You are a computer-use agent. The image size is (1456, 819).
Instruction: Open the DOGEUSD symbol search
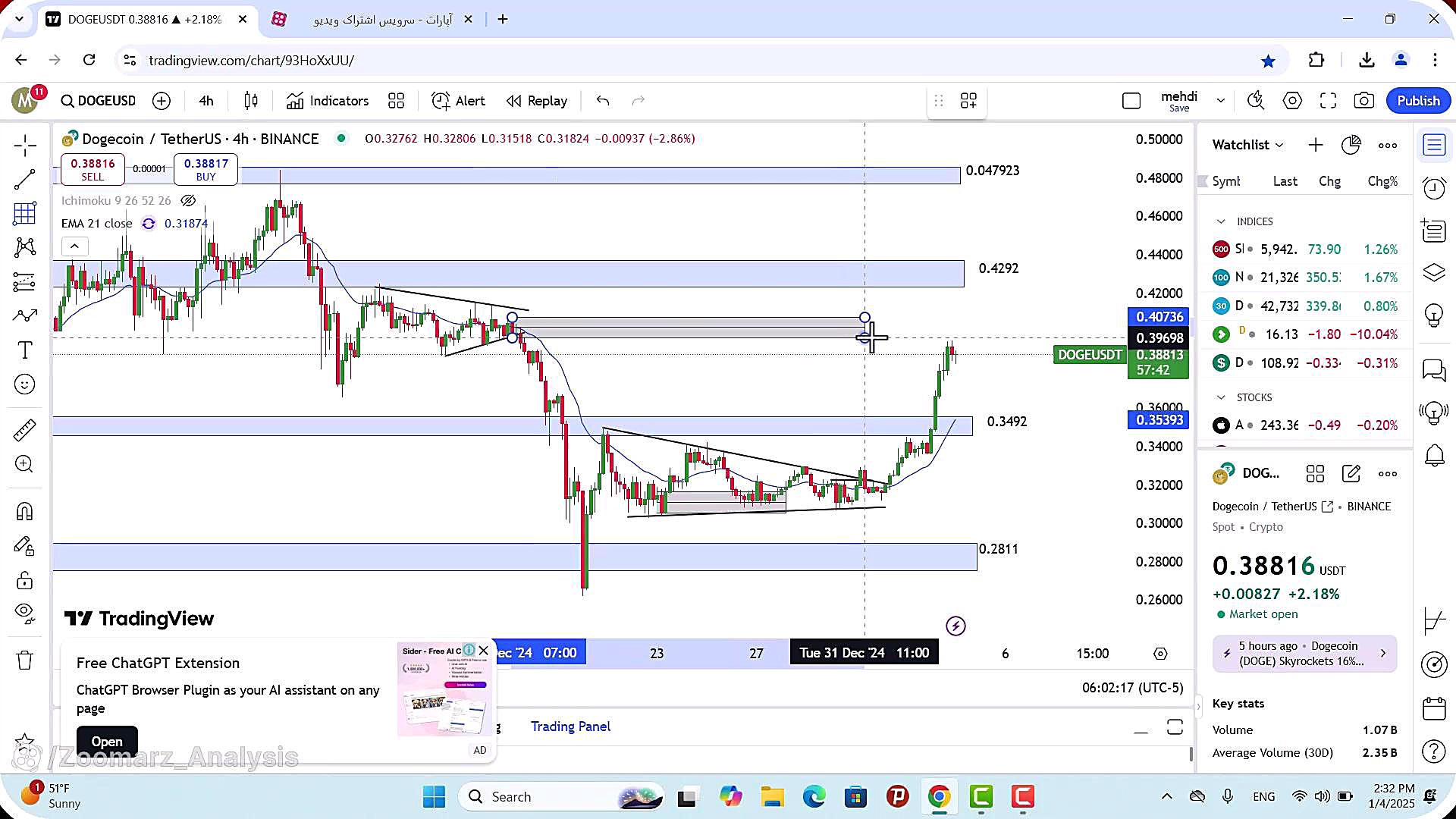(98, 101)
